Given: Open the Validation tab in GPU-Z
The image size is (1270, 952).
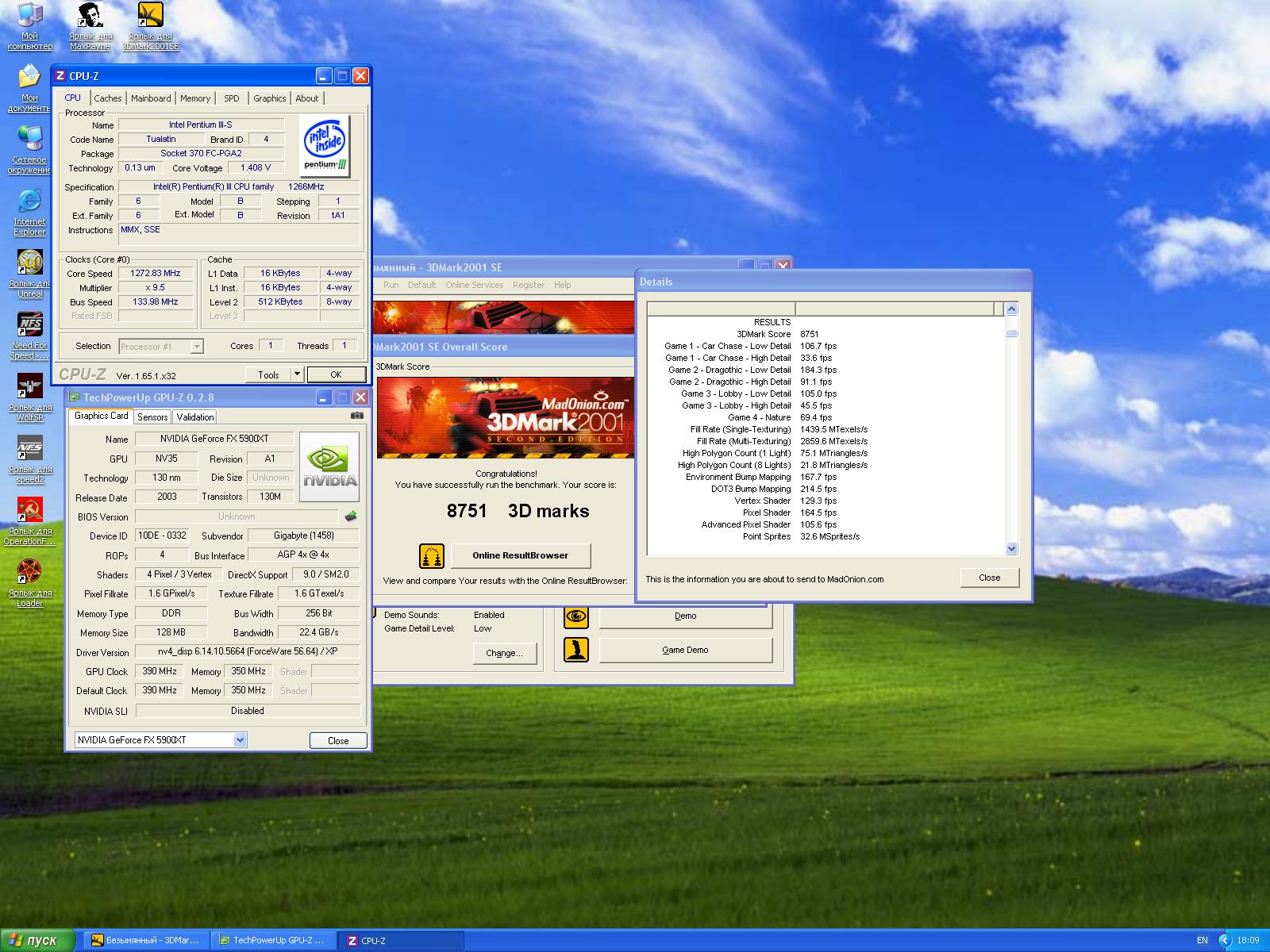Looking at the screenshot, I should pos(195,417).
